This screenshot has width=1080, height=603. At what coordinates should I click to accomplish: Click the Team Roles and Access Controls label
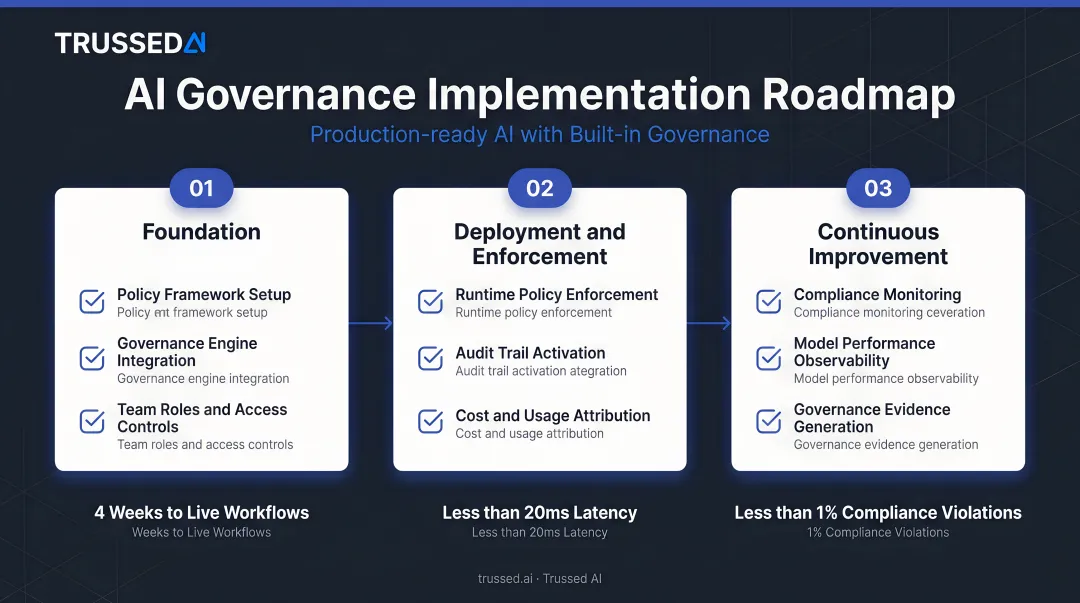pyautogui.click(x=202, y=418)
